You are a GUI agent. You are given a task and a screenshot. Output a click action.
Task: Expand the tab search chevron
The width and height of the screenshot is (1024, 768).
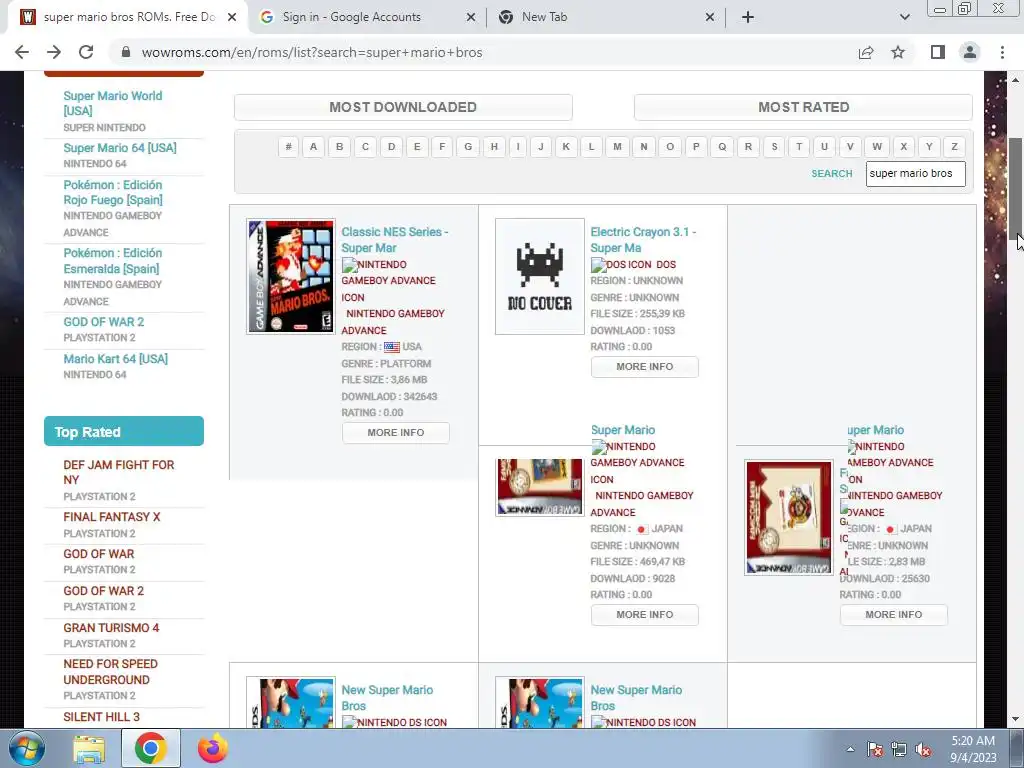tap(904, 17)
